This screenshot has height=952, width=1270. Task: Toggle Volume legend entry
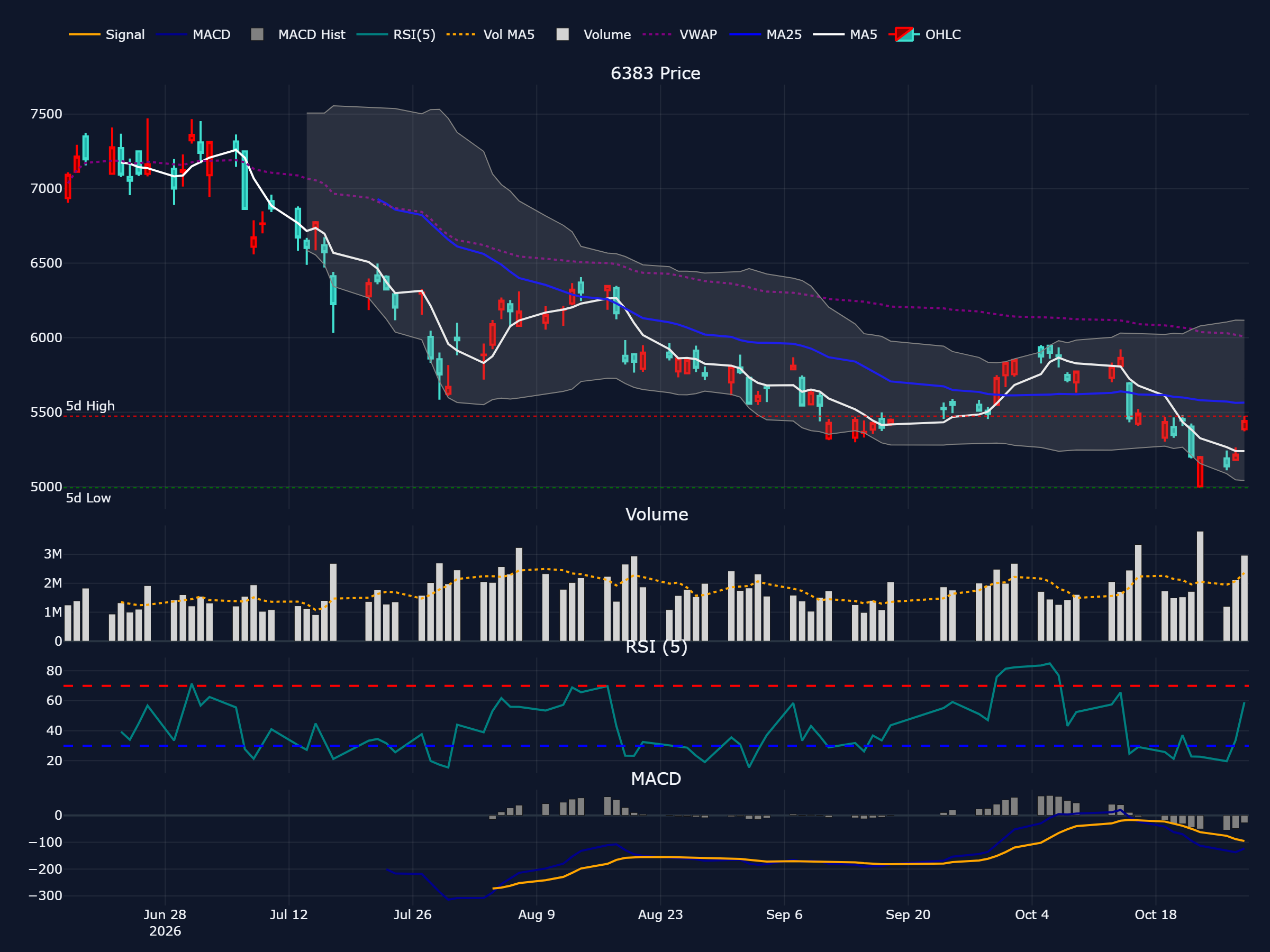(594, 34)
